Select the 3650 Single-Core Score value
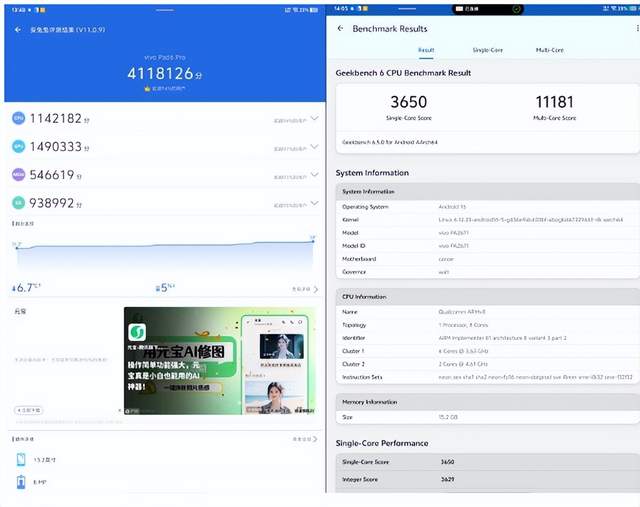This screenshot has width=640, height=507. (409, 102)
